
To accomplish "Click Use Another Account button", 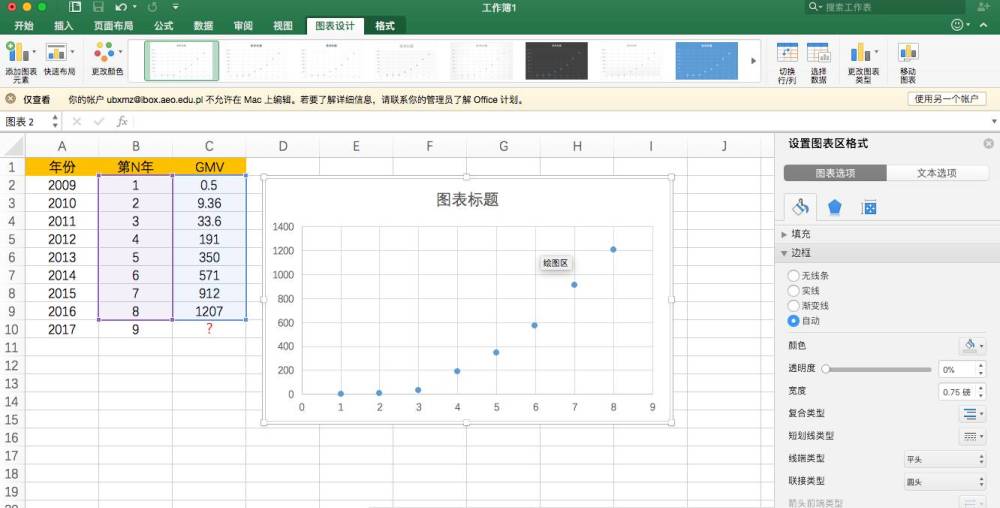I will pos(946,99).
